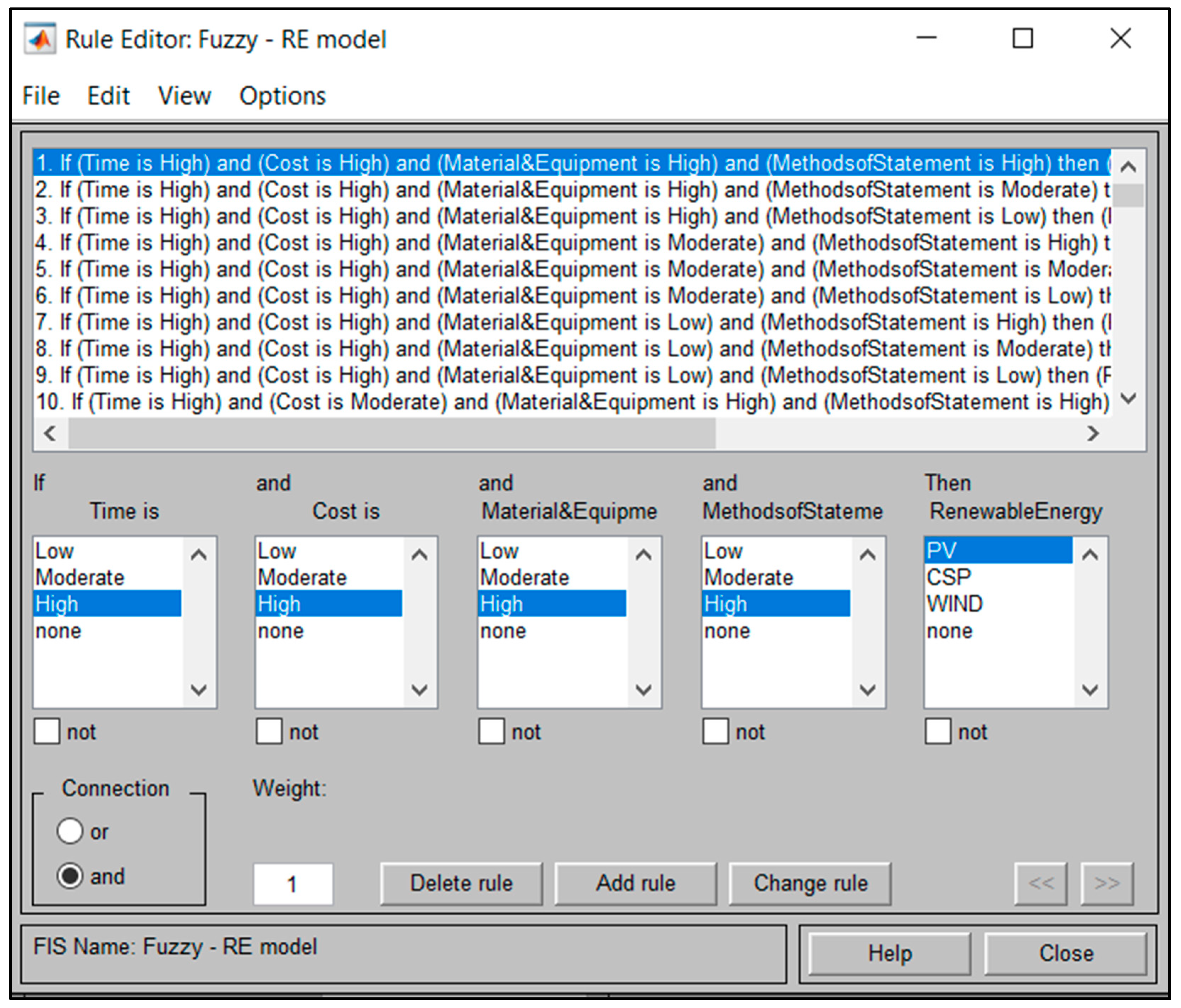
Task: Click the Weight input field
Action: [293, 884]
